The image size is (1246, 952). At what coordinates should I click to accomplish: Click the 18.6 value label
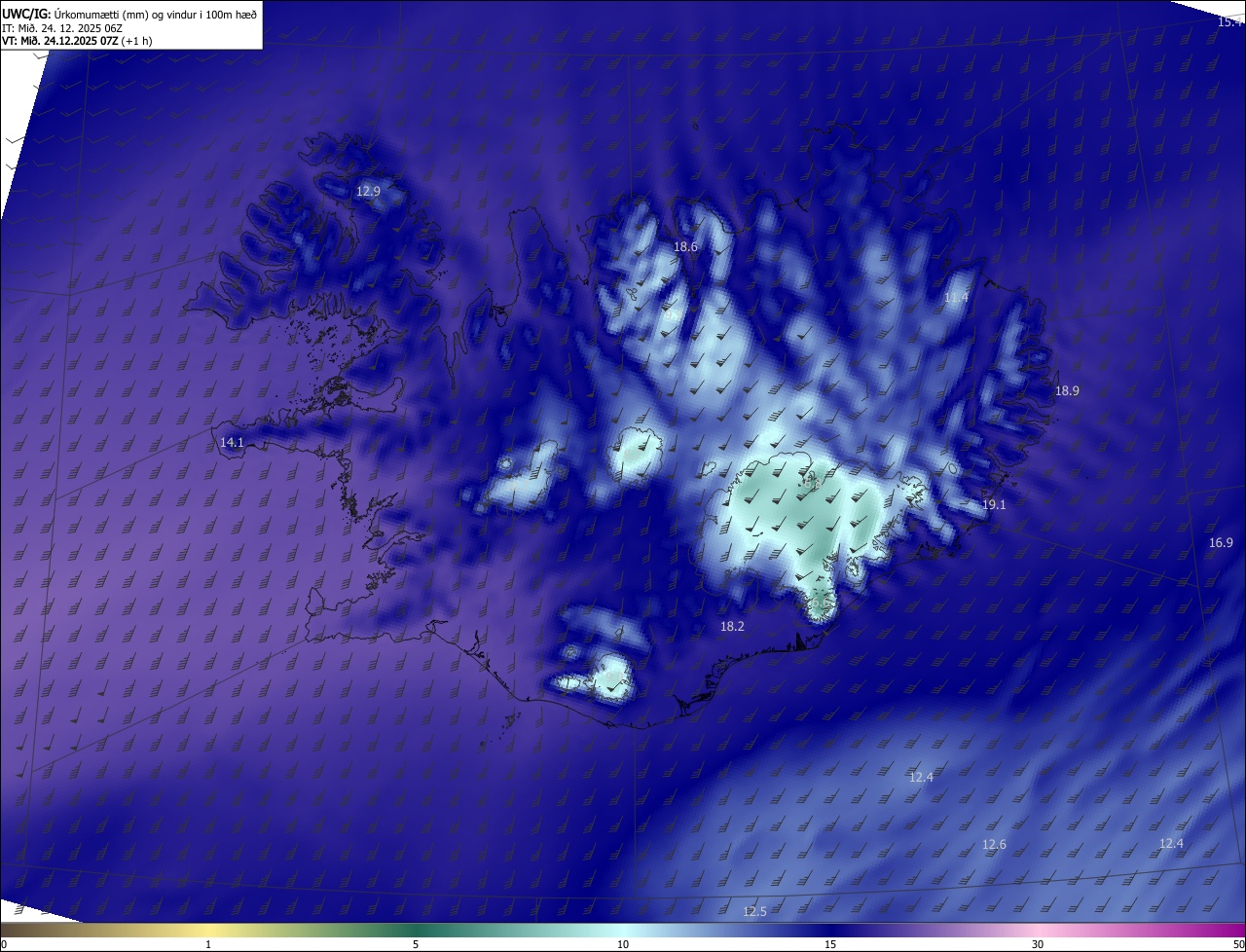pyautogui.click(x=686, y=247)
